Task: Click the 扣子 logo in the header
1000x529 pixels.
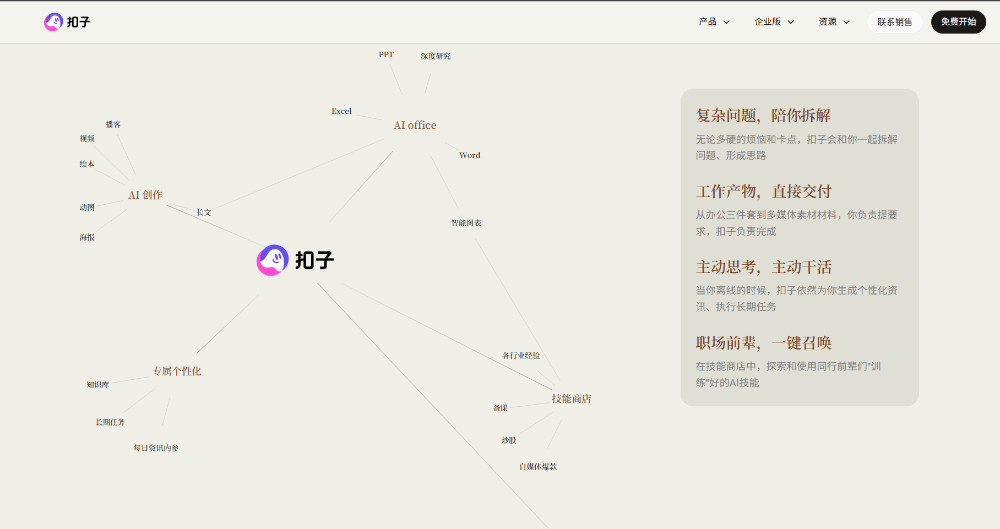Action: (x=67, y=22)
